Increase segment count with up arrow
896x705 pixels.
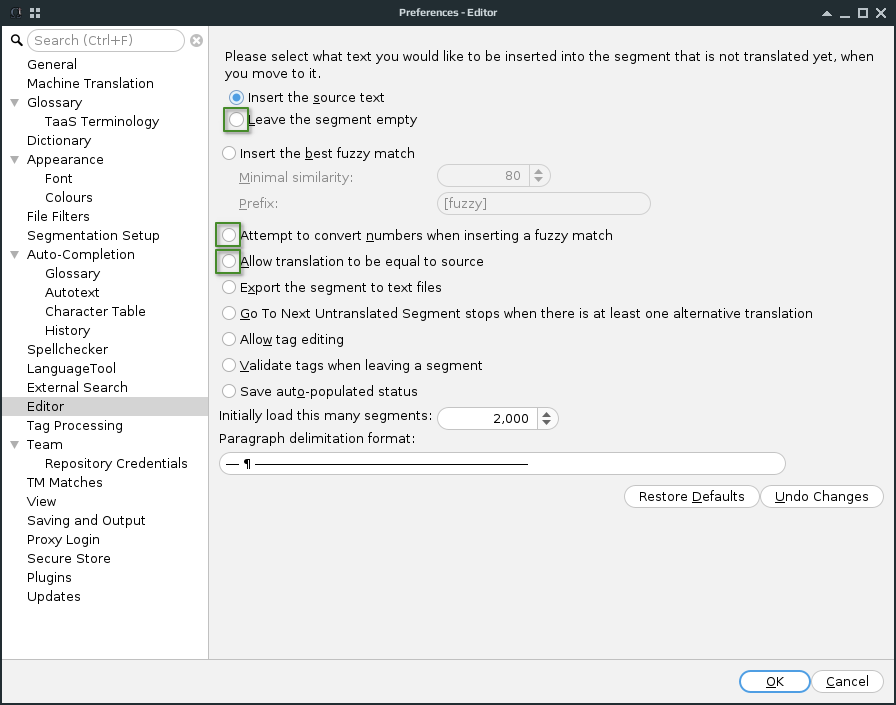547,413
